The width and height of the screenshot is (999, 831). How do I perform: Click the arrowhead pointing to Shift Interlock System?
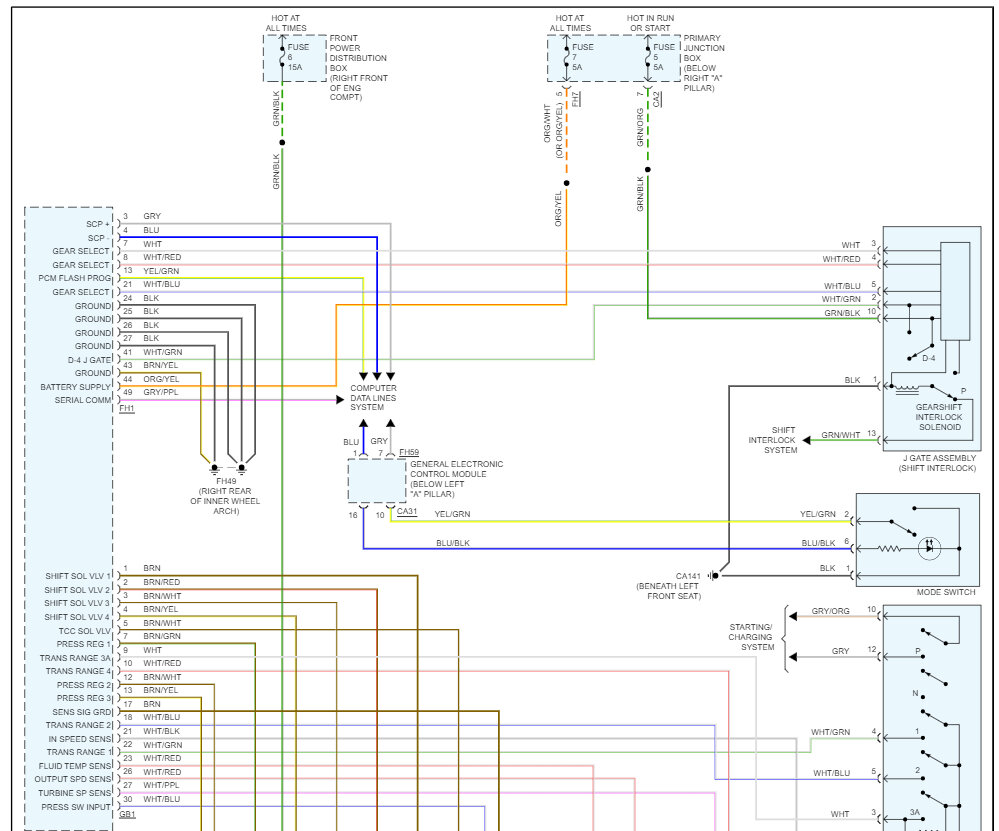(x=807, y=440)
